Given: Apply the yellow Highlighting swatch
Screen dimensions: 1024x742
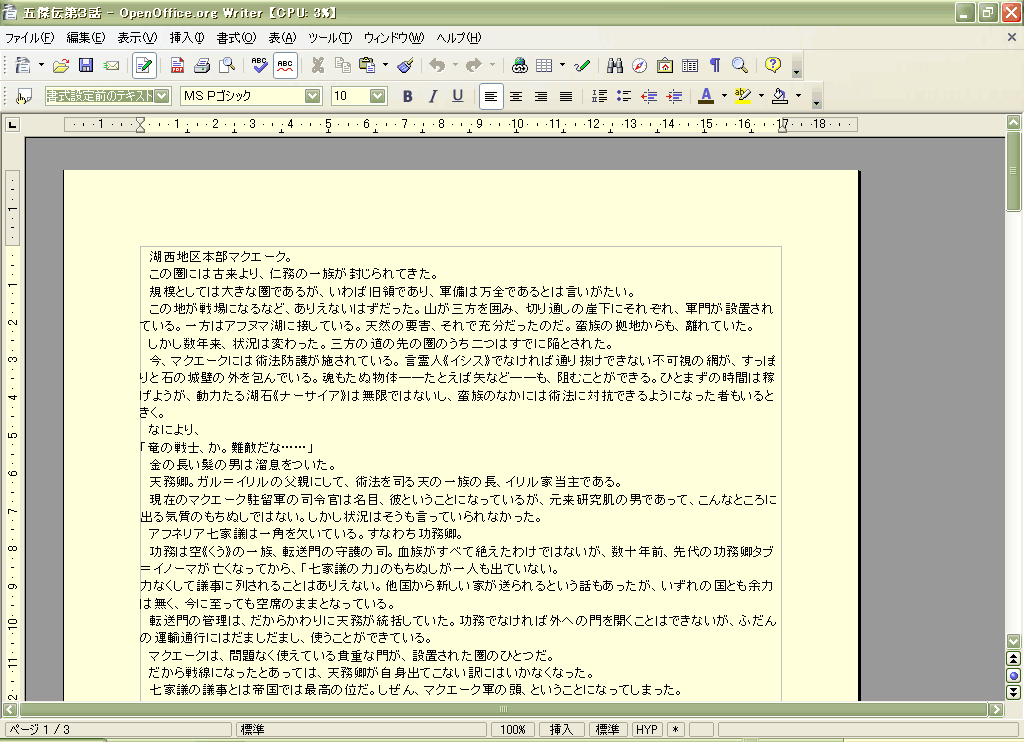Looking at the screenshot, I should (743, 97).
